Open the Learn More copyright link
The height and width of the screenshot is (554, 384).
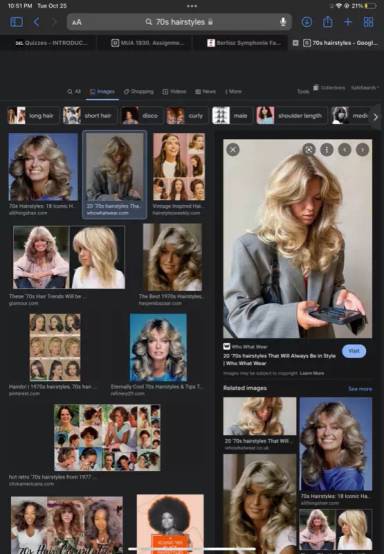point(312,373)
